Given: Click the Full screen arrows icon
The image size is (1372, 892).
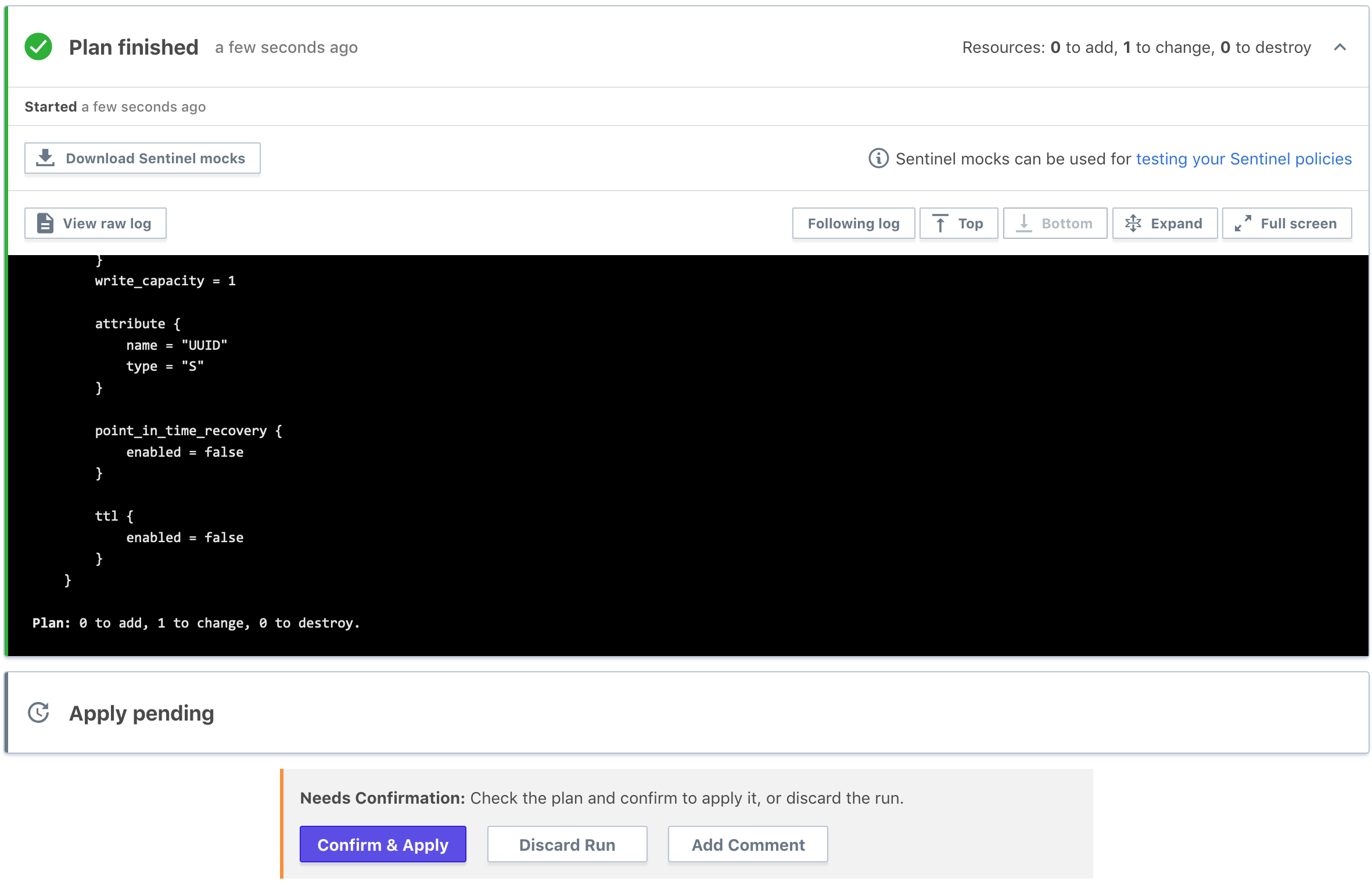Looking at the screenshot, I should pos(1242,224).
